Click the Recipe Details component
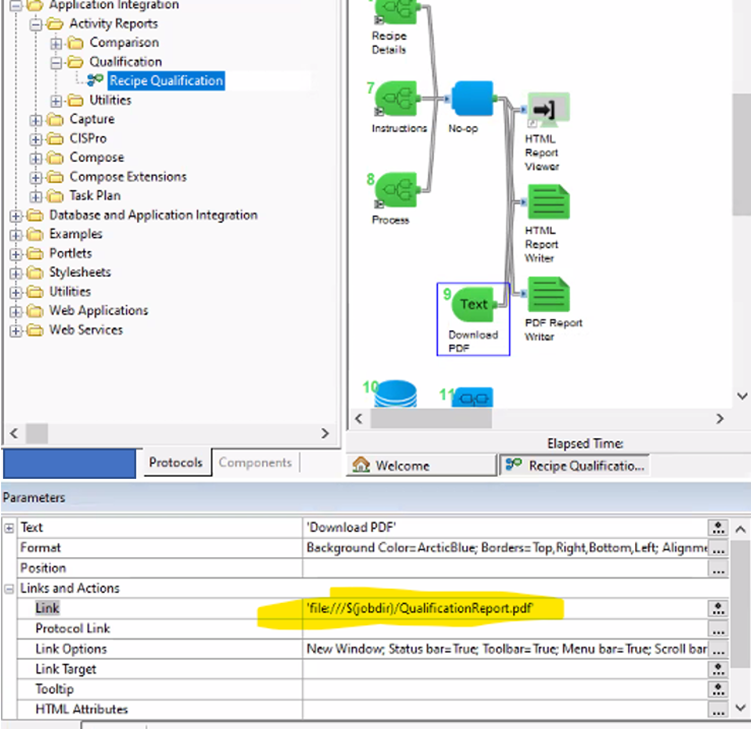Screen dimensions: 751x729 [398, 12]
